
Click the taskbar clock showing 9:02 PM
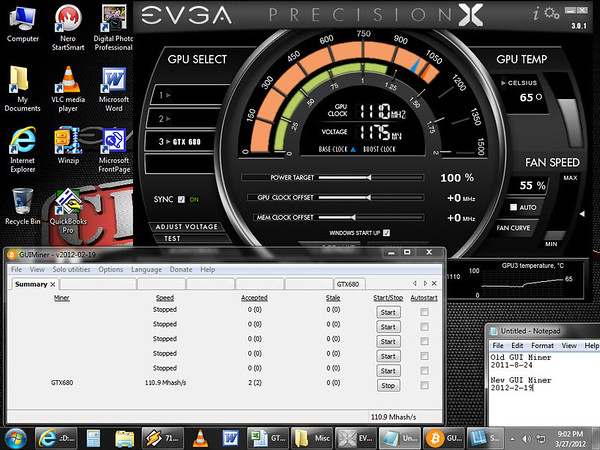pyautogui.click(x=570, y=439)
